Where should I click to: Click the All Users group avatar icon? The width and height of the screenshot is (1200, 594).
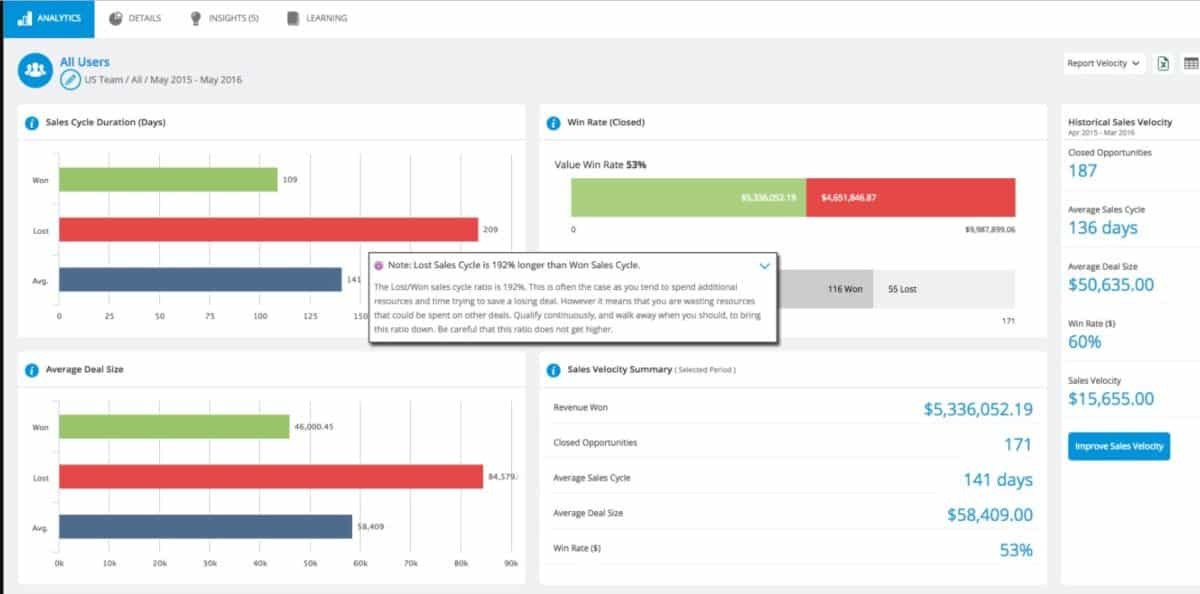click(36, 70)
